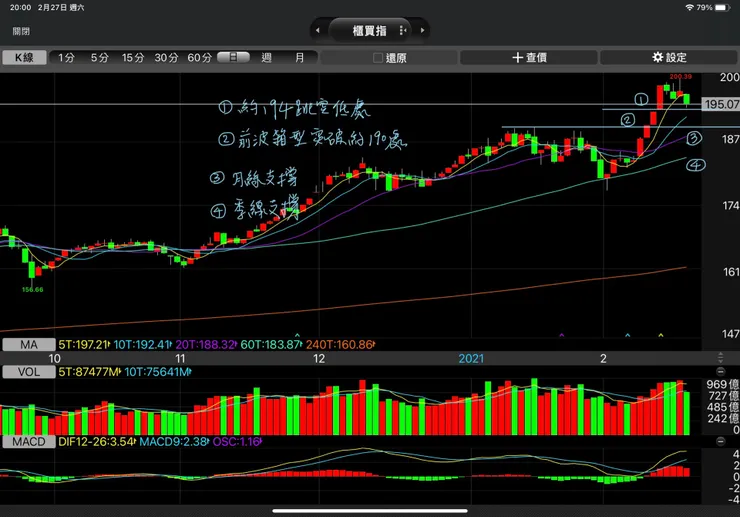
Task: Select the 60T:183.87 moving average value
Action: [x=271, y=345]
